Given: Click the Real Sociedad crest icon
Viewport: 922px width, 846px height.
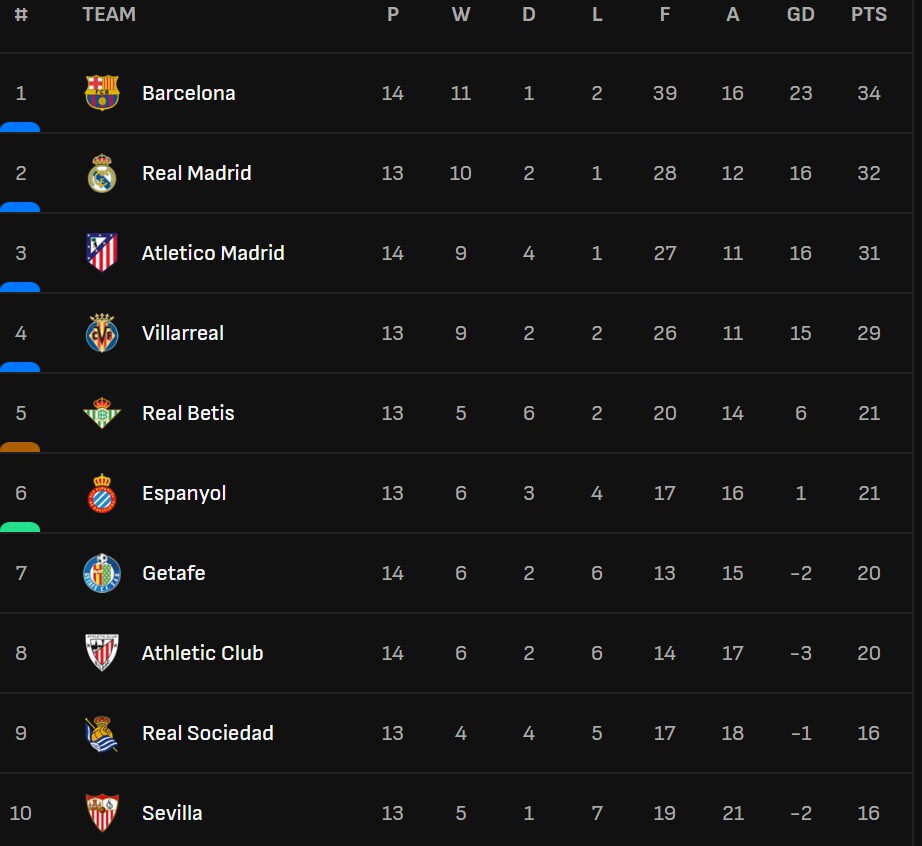Looking at the screenshot, I should [x=102, y=733].
